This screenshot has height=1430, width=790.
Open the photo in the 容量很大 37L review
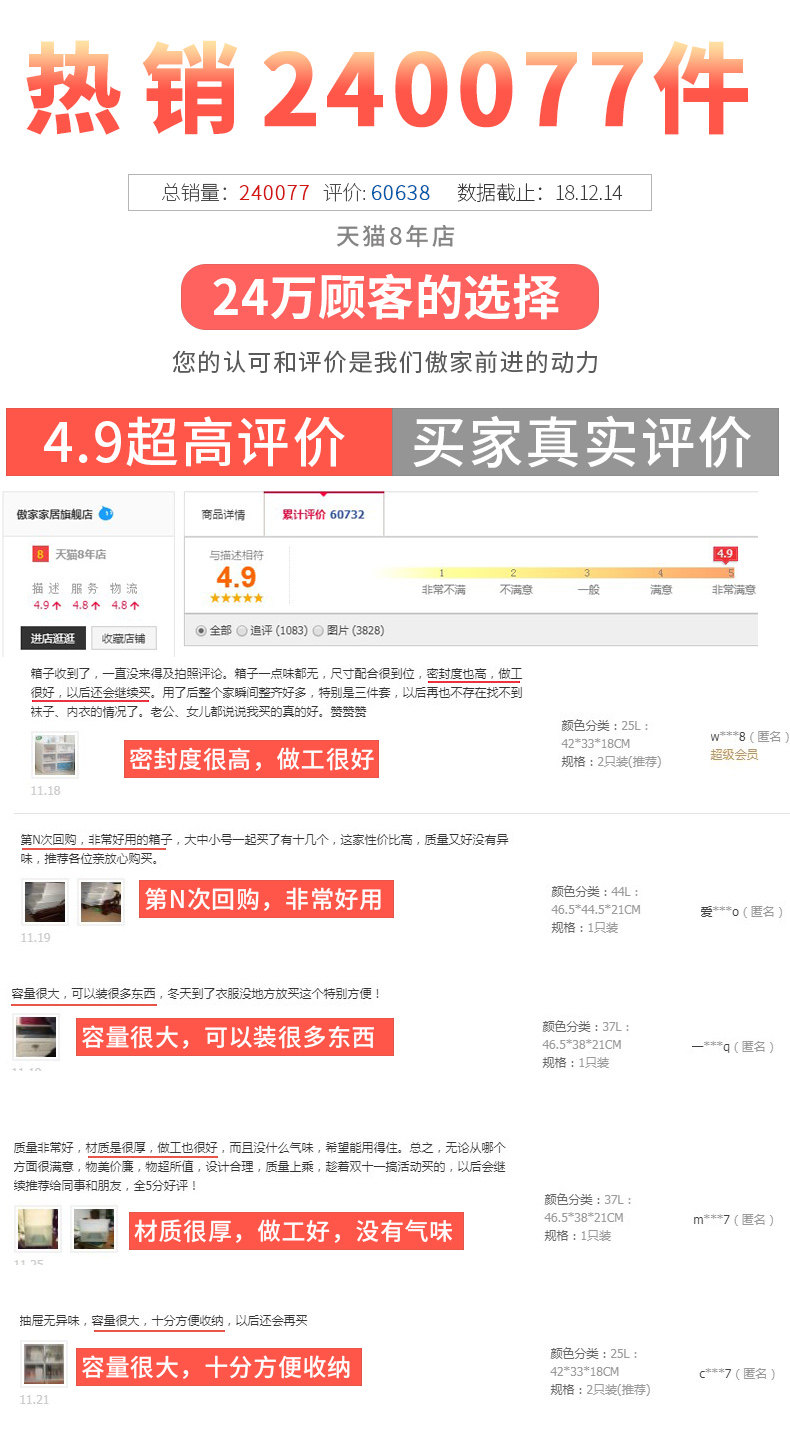pyautogui.click(x=36, y=1037)
